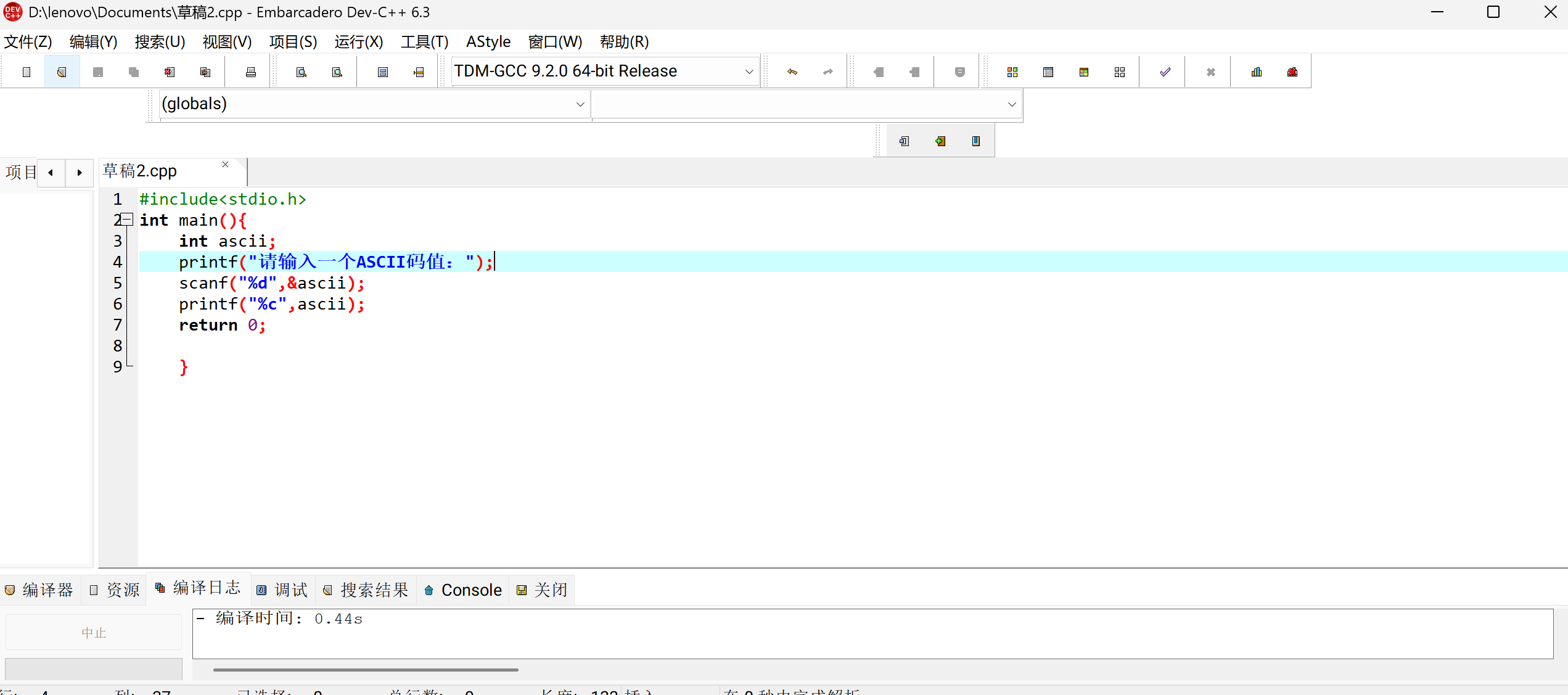Click the Print toolbar icon
Screen dimensions: 1568x695
point(250,72)
